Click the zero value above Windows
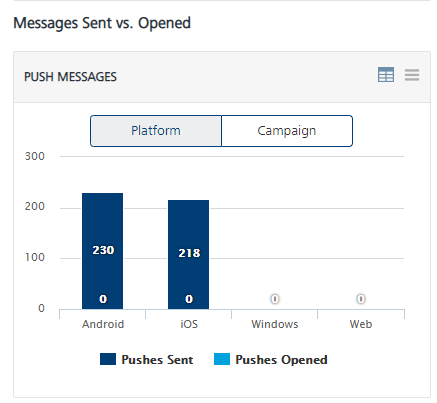The height and width of the screenshot is (403, 437). coord(275,299)
